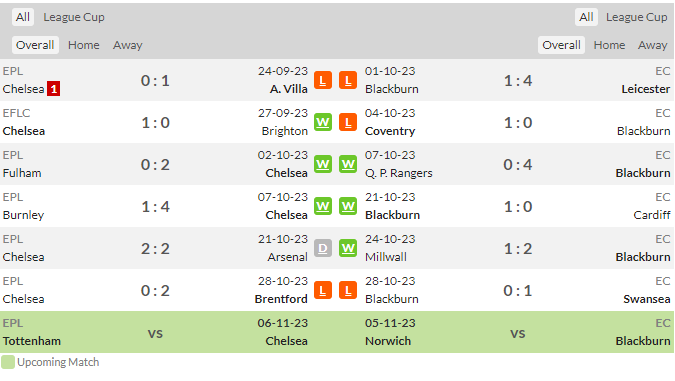Viewport: 675px width, 381px height.
Task: Switch to the left Home tab
Action: click(84, 45)
